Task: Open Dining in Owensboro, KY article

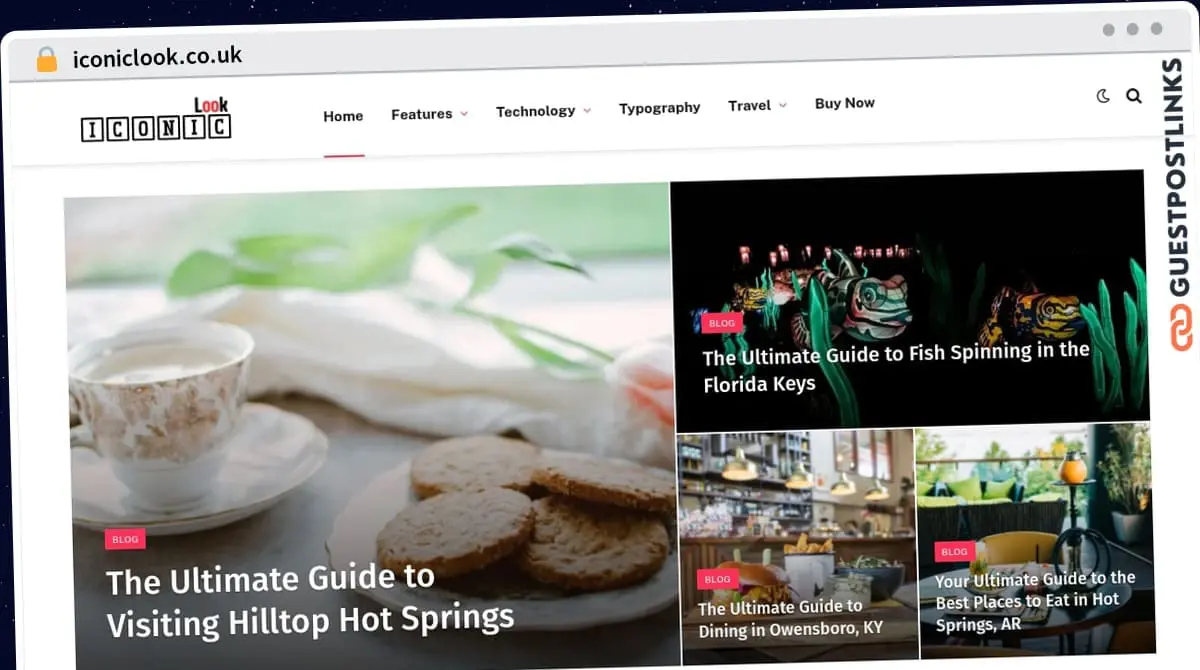Action: click(790, 619)
